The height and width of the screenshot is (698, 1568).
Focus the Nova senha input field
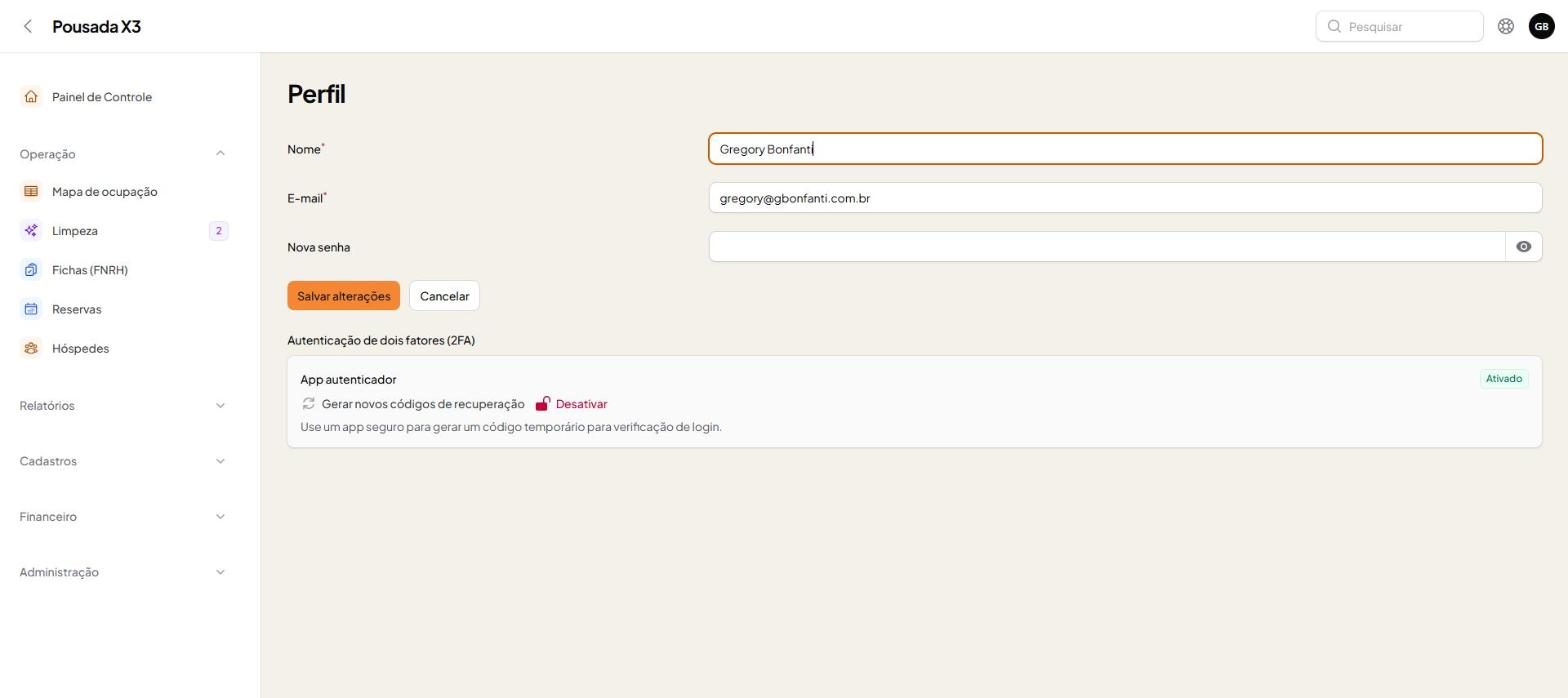click(x=1107, y=247)
